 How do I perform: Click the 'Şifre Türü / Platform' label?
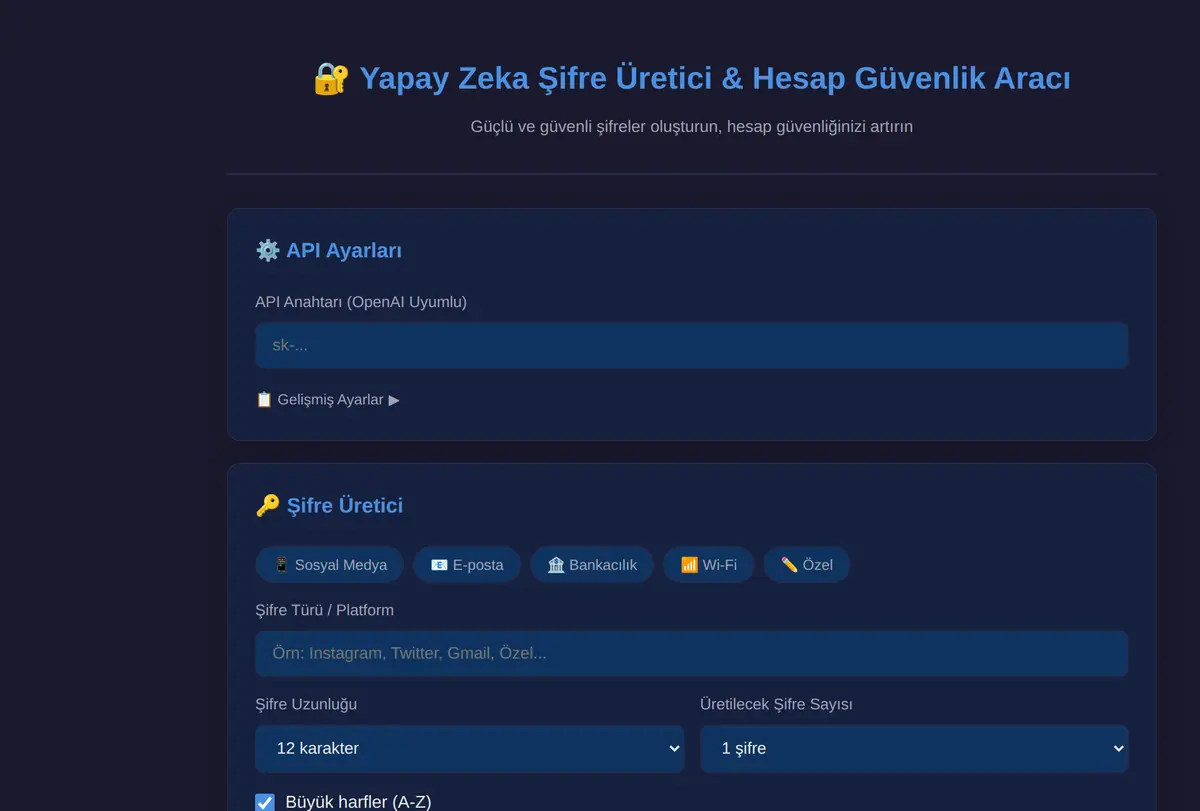(x=324, y=610)
